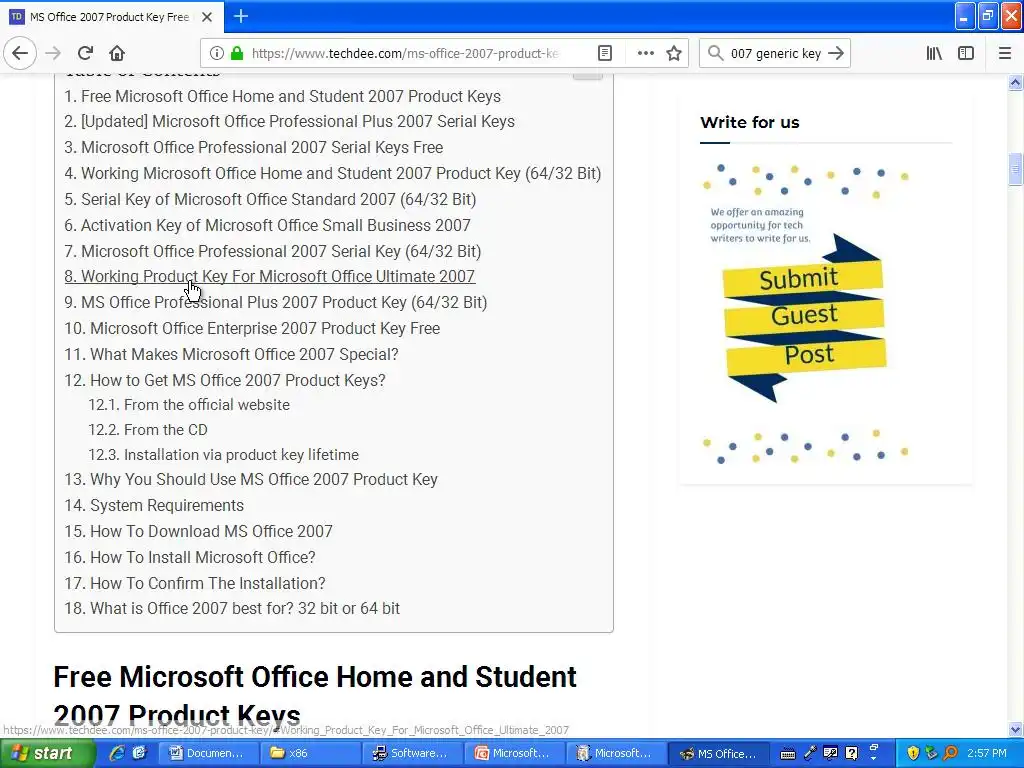Open the Firefox home page
Image resolution: width=1024 pixels, height=768 pixels.
[117, 53]
